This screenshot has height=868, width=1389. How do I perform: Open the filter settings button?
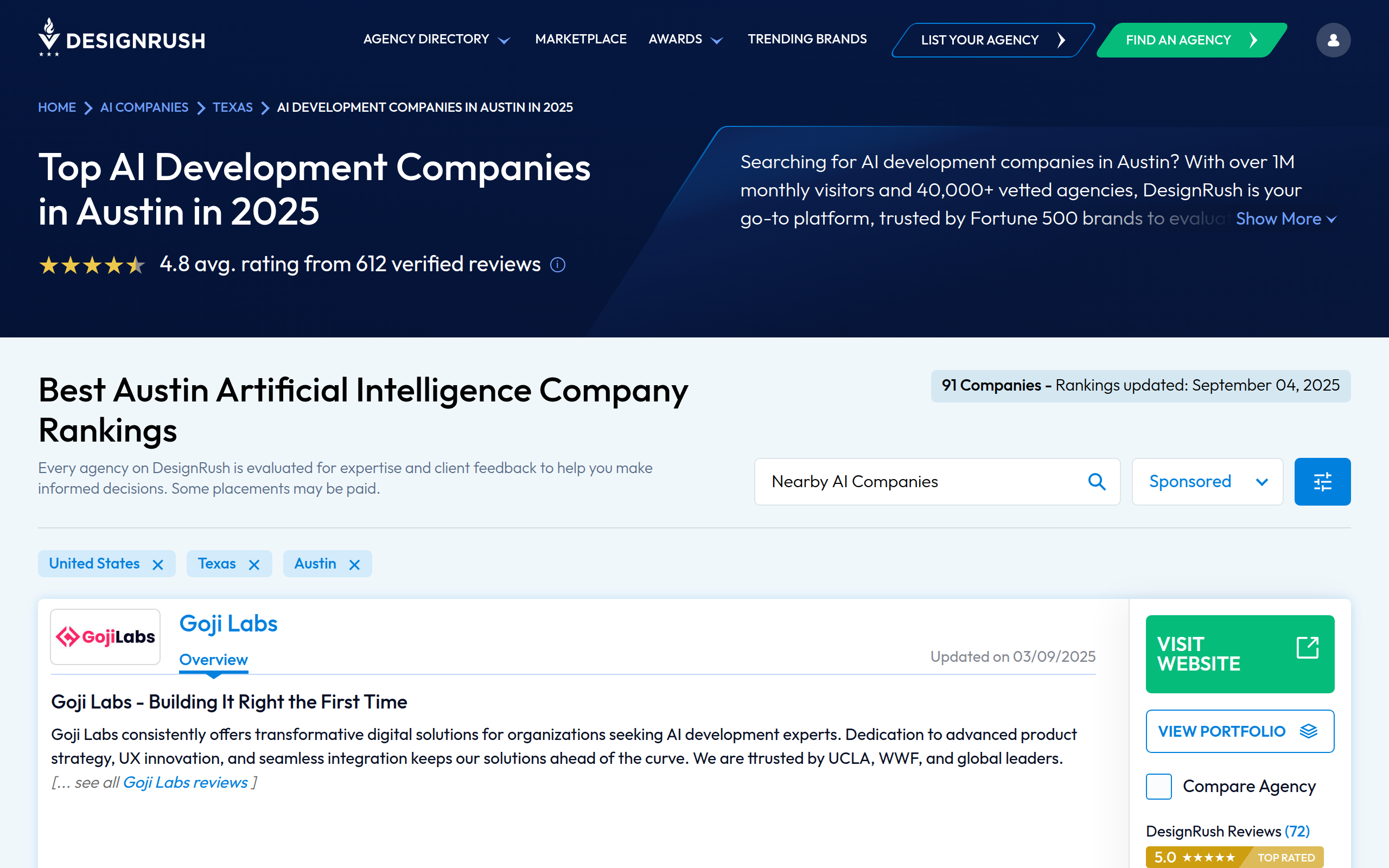coord(1322,482)
